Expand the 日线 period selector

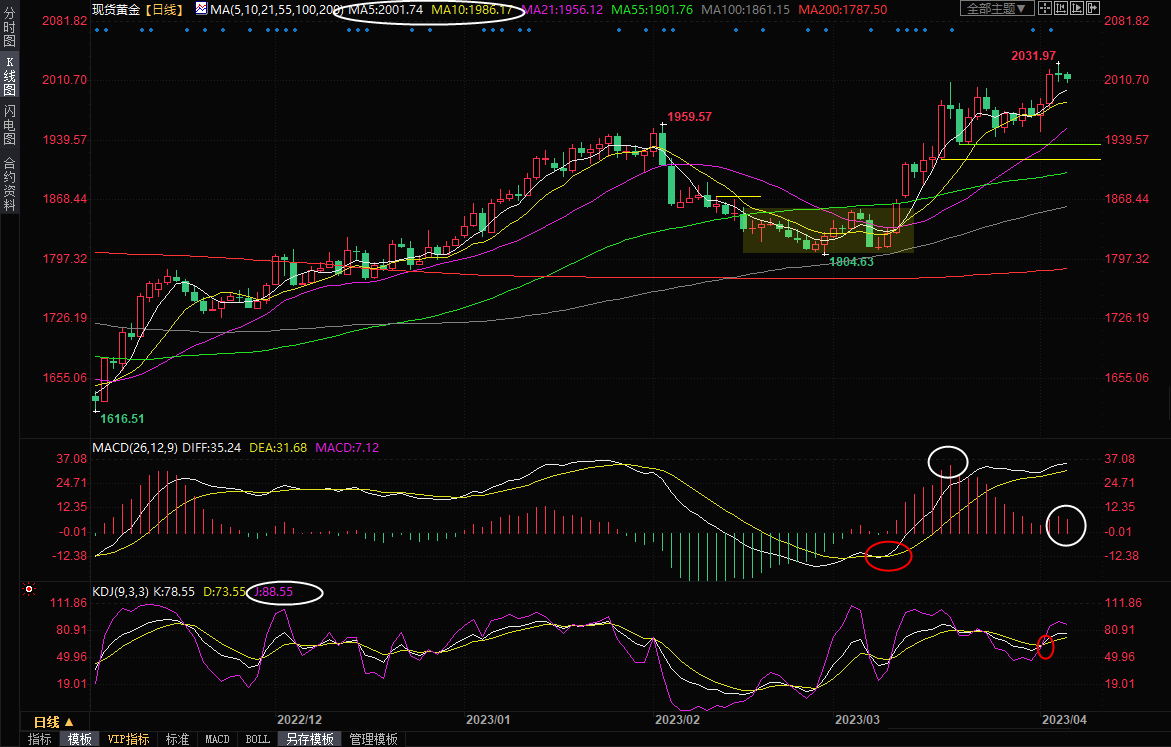[x=53, y=722]
